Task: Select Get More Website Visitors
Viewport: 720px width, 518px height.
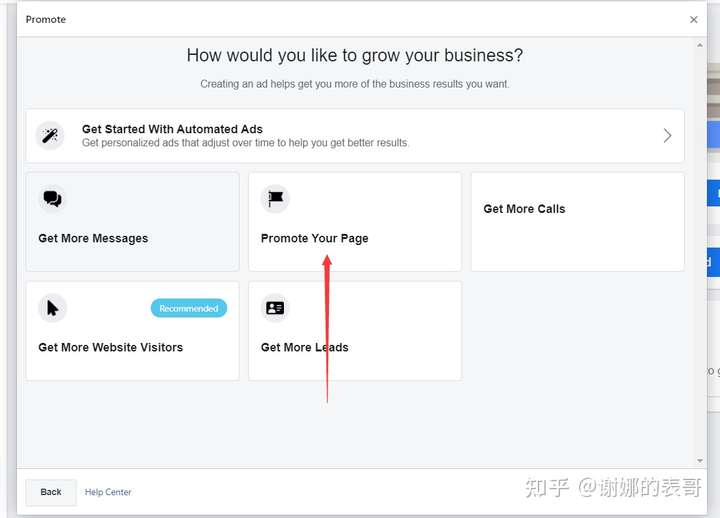Action: 133,331
